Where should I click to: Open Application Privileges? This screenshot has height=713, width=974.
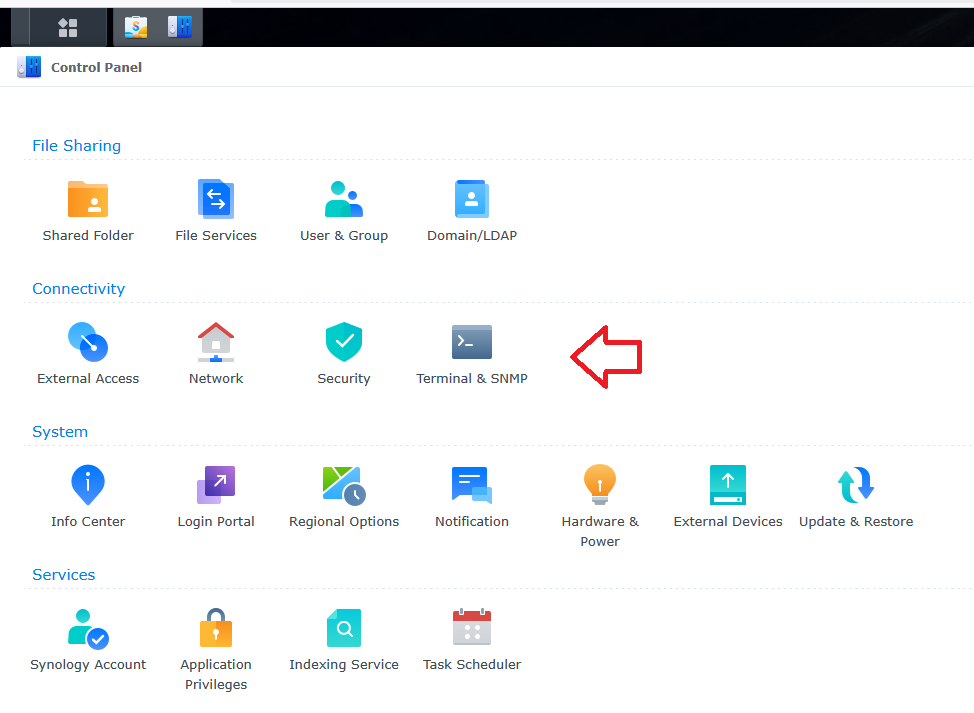pos(216,629)
